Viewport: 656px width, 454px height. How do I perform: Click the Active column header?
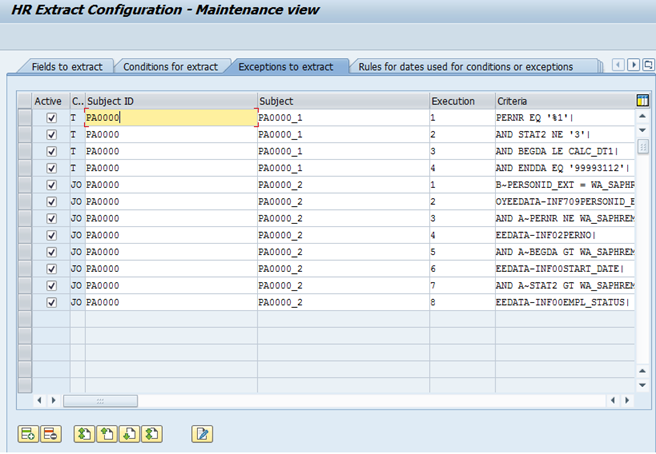[51, 101]
